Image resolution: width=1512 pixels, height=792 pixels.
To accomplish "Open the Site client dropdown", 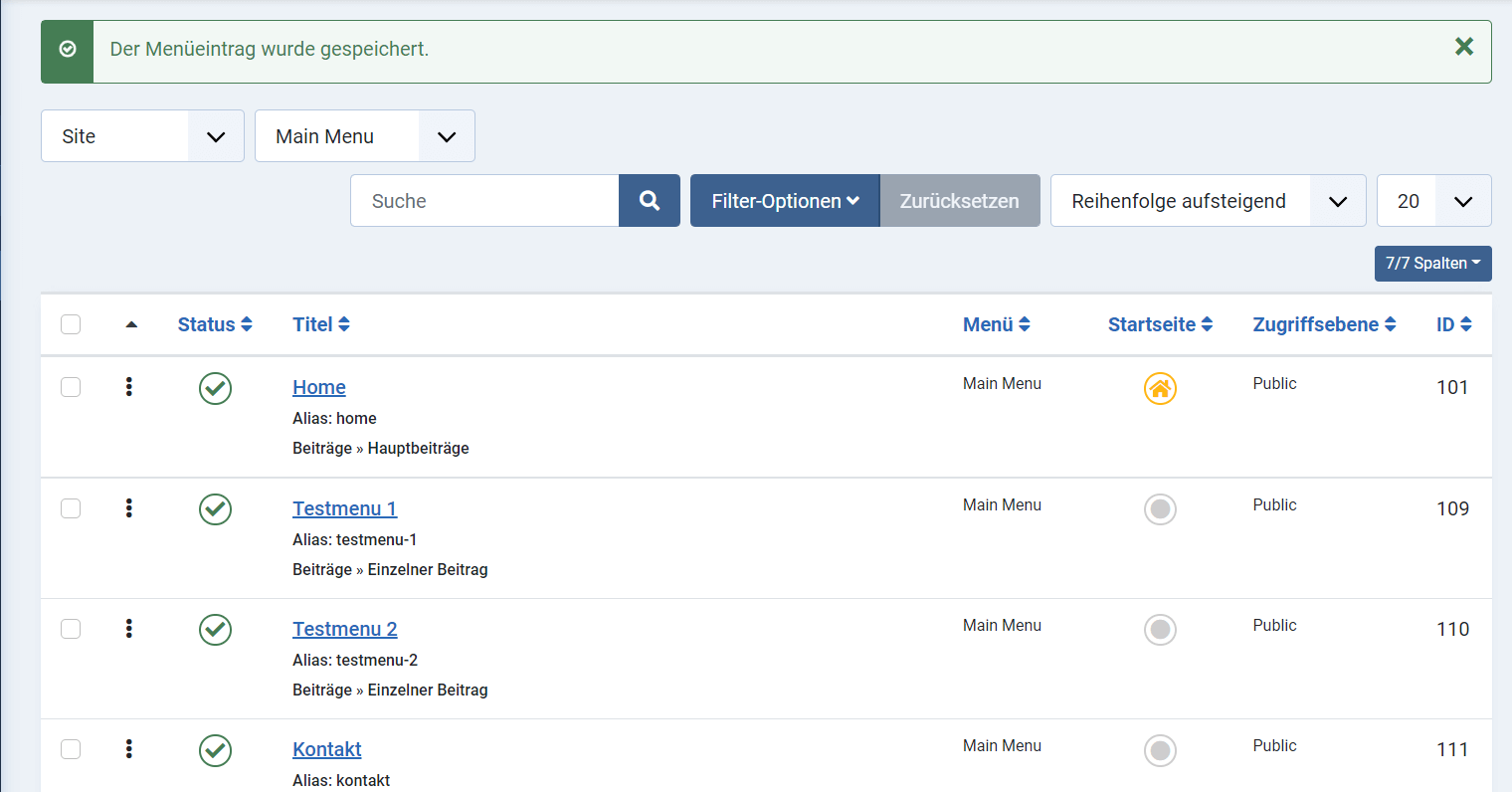I will coord(142,136).
